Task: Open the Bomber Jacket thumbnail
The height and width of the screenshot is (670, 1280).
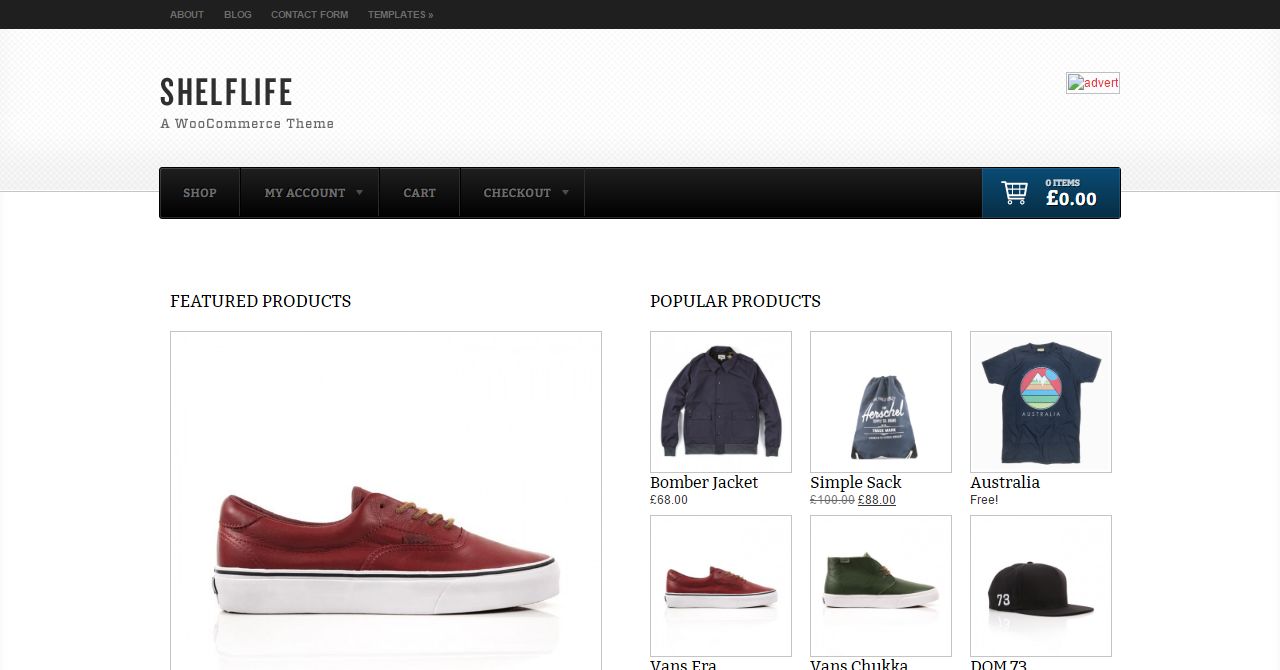Action: [720, 402]
